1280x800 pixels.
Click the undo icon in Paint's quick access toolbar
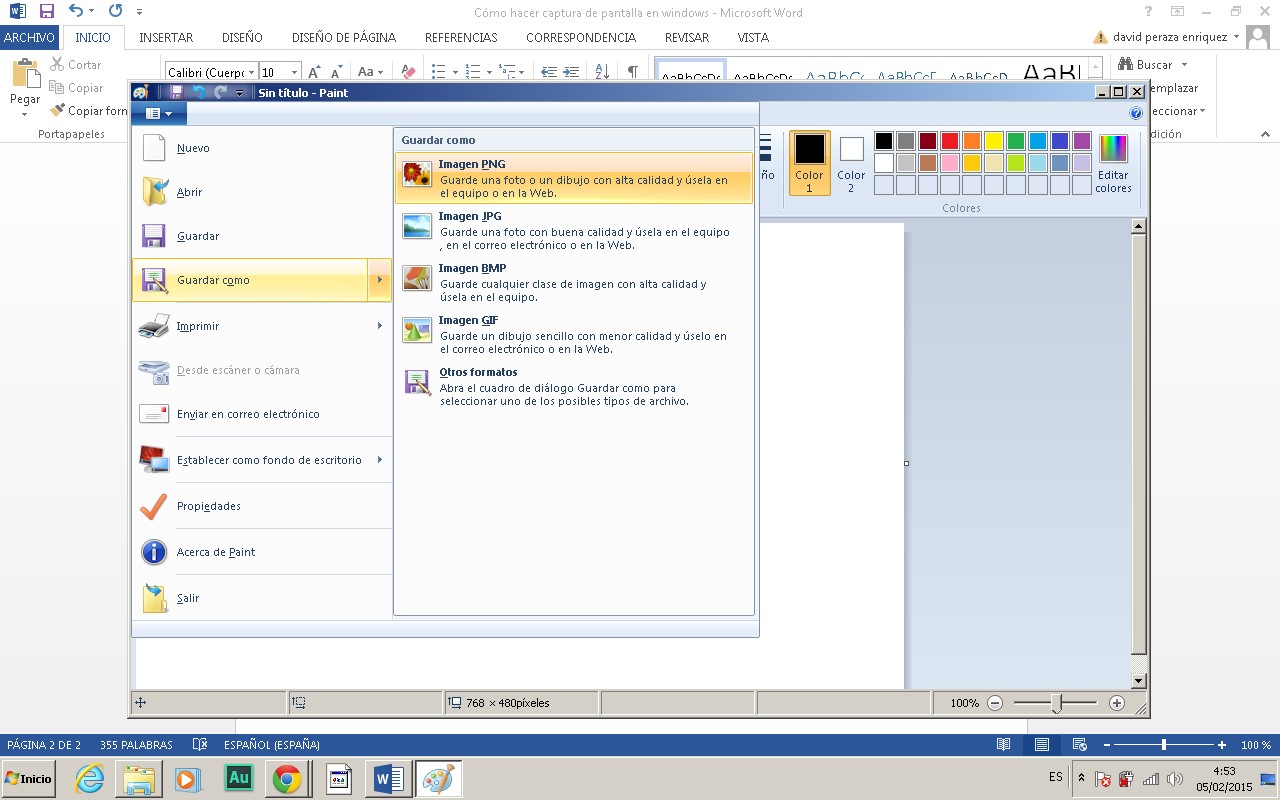point(199,92)
